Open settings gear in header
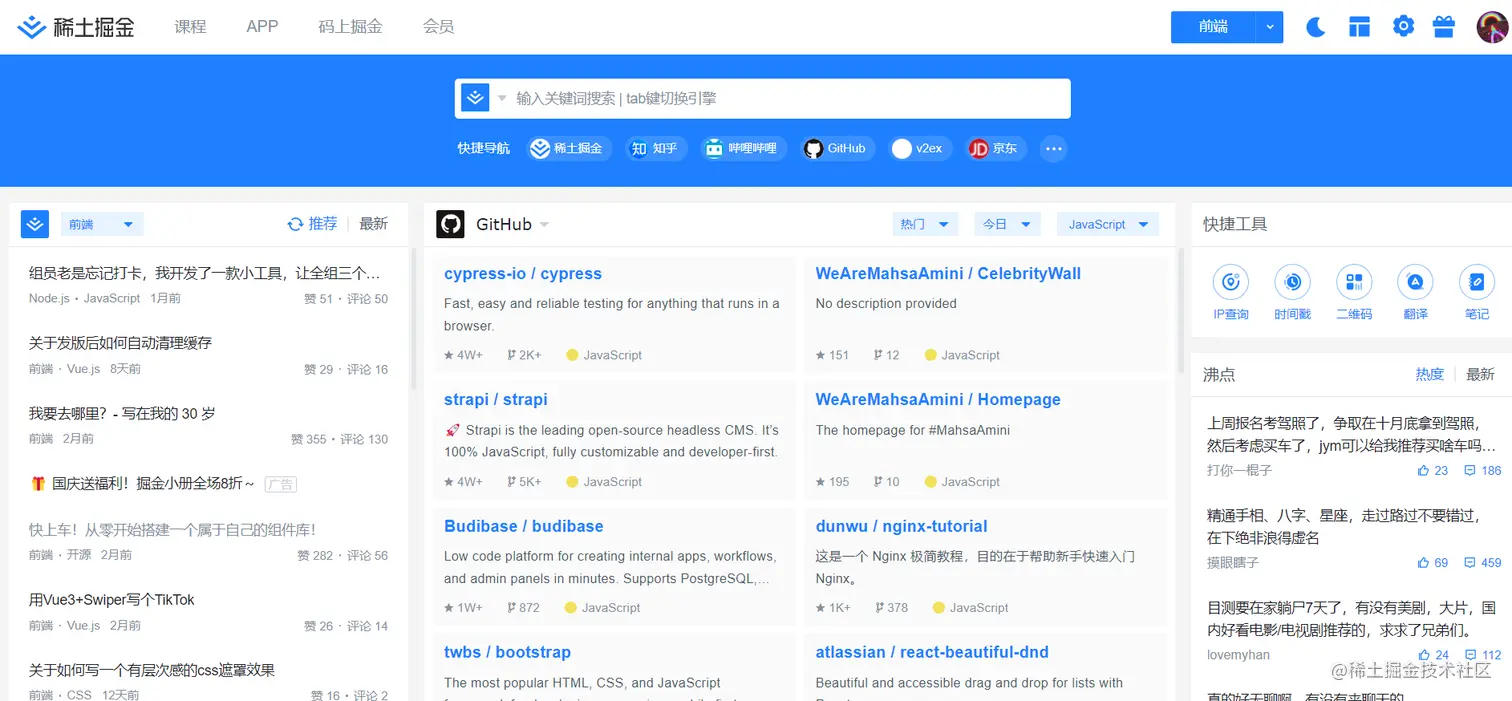The height and width of the screenshot is (701, 1512). tap(1403, 26)
